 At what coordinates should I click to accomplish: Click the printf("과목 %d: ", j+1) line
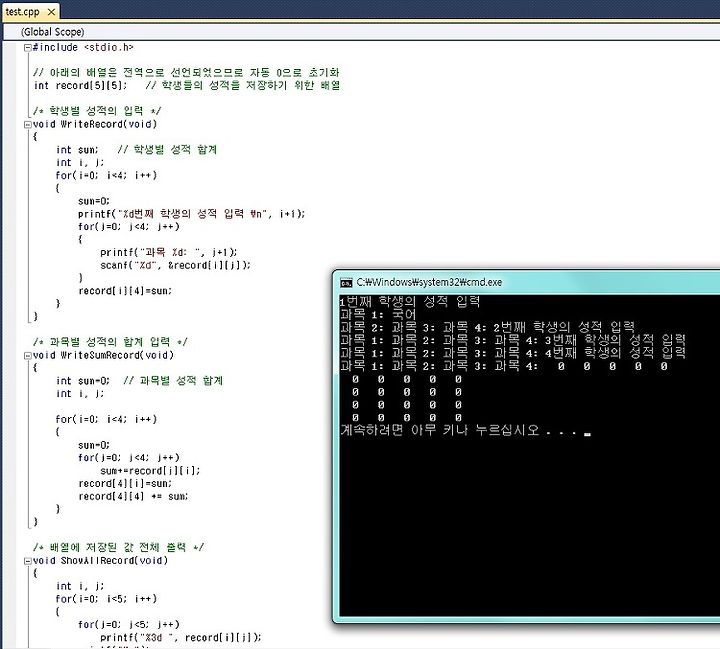pos(169,252)
